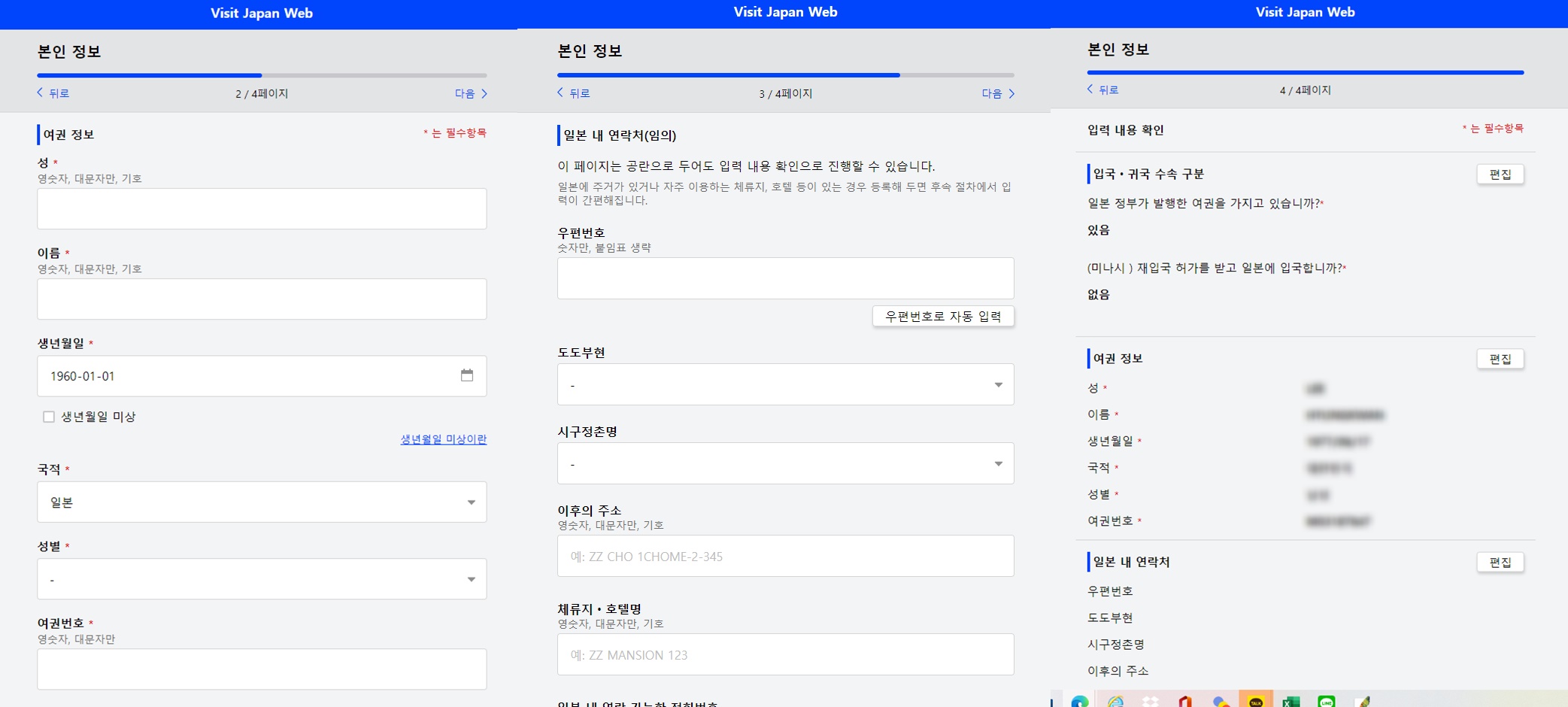
Task: Open LINE messenger taskbar icon
Action: click(x=1327, y=701)
